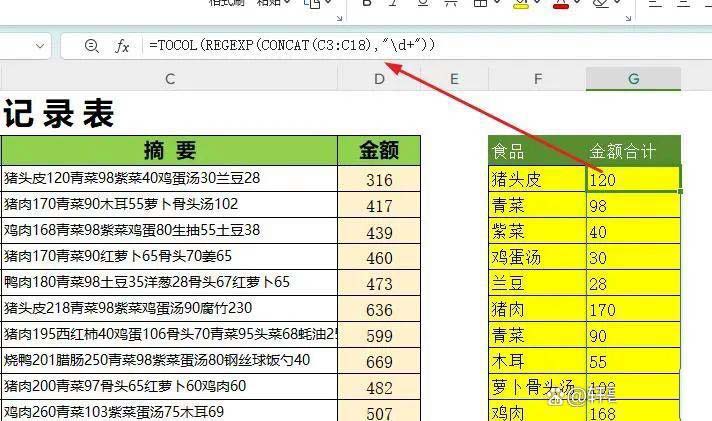The image size is (712, 421).
Task: Expand the name box dropdown arrow
Action: (41, 46)
